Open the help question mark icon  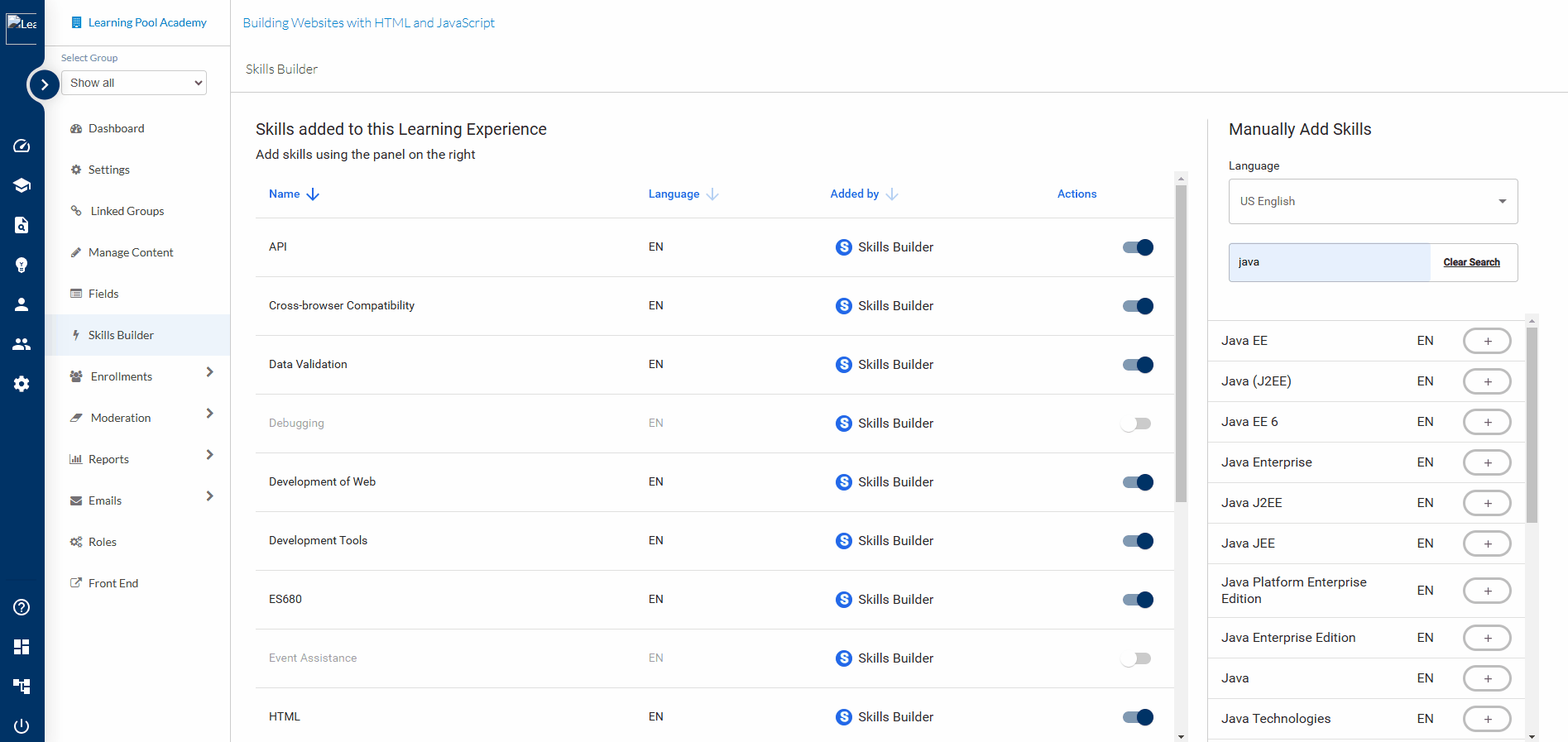point(22,607)
